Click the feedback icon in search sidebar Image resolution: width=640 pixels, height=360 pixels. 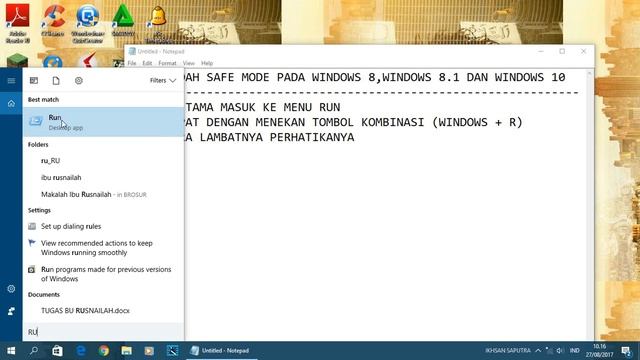pos(11,311)
